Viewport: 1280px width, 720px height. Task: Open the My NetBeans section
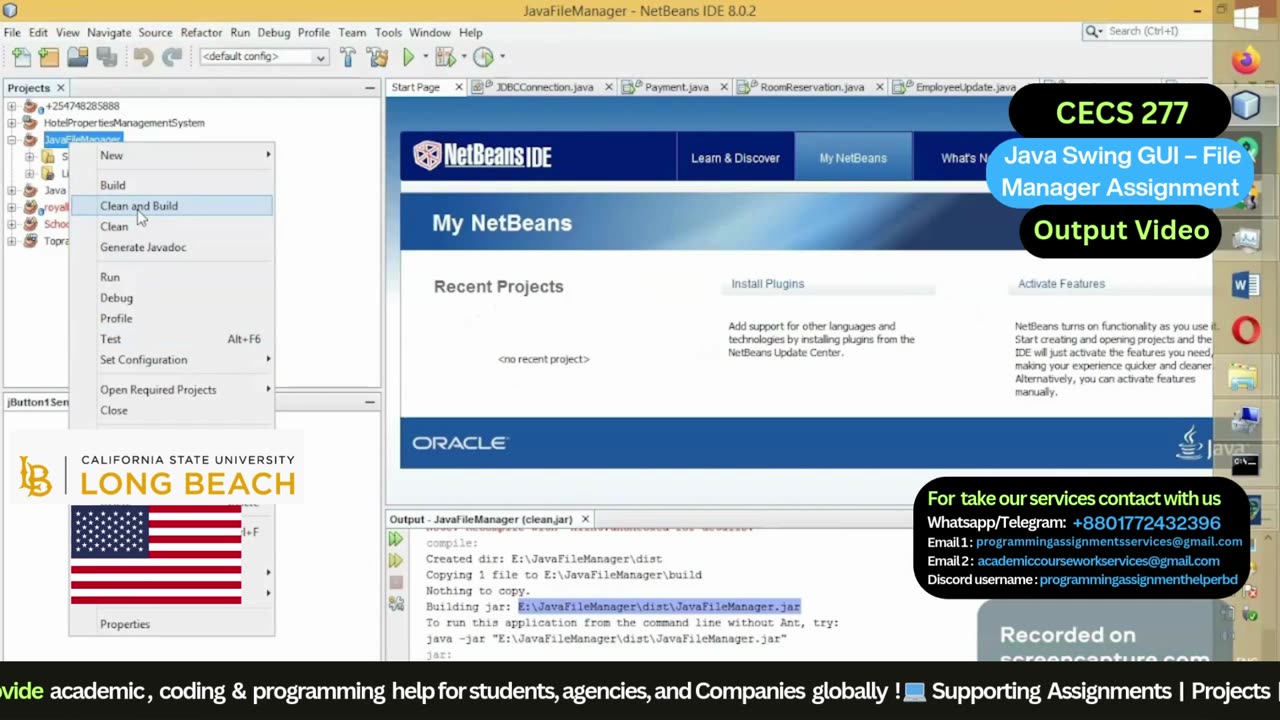coord(853,158)
